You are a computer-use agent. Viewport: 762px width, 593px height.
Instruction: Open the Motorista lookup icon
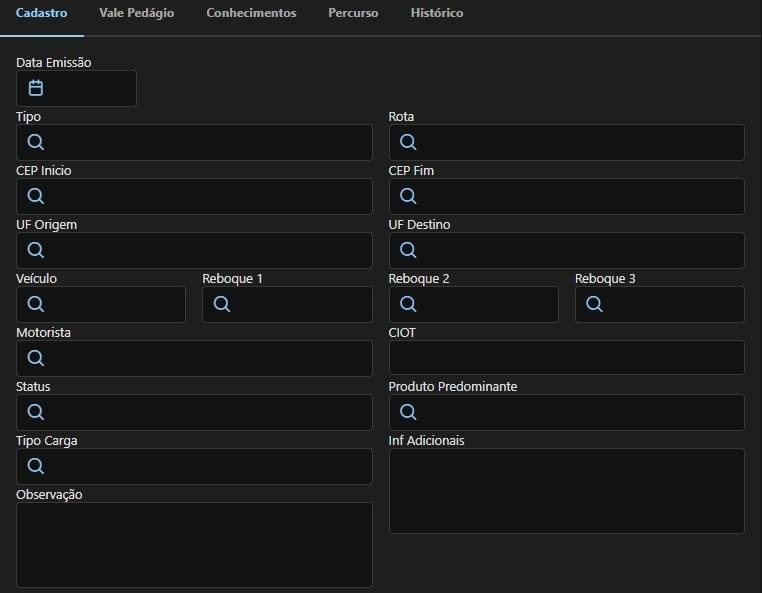coord(35,358)
